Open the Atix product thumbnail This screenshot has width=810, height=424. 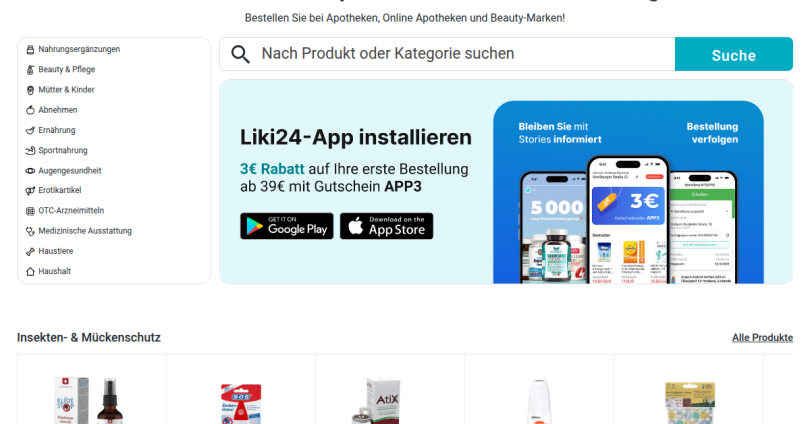378,400
